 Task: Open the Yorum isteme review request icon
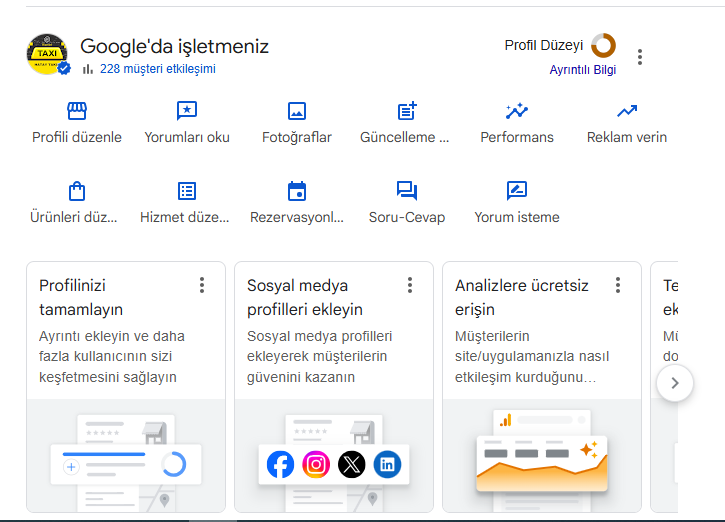517,191
